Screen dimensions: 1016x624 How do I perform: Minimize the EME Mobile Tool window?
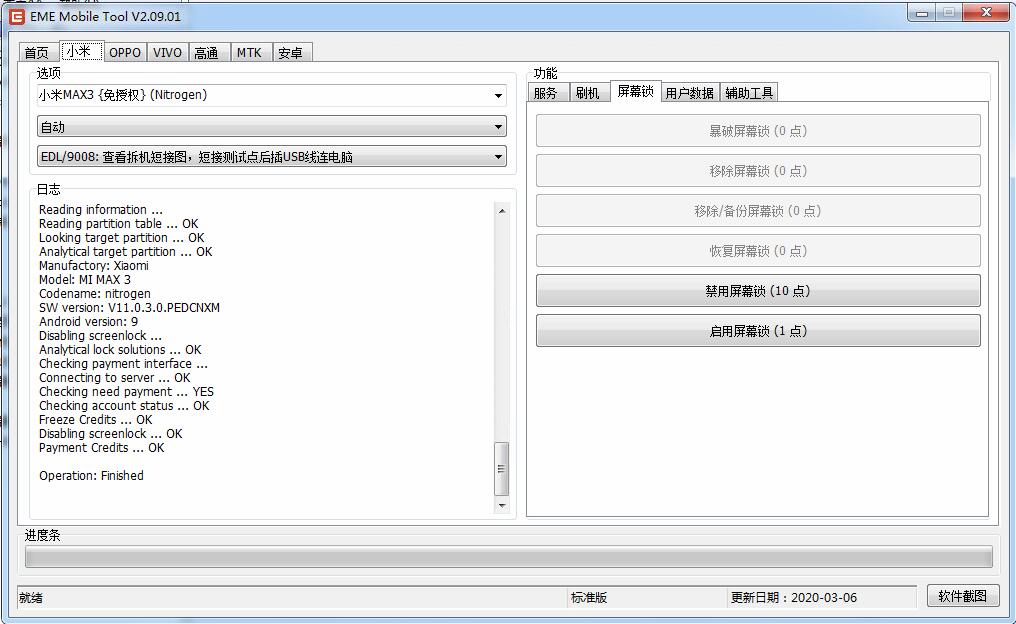point(921,12)
